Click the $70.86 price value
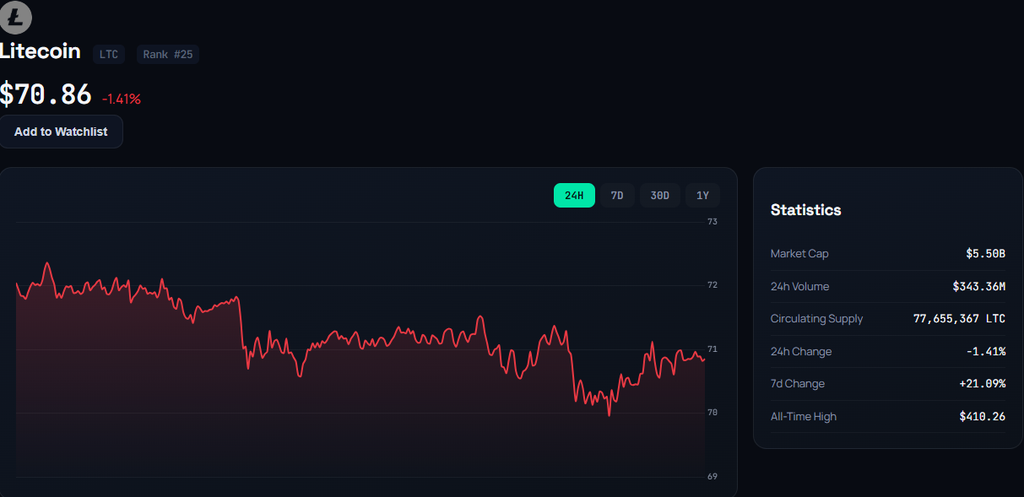This screenshot has height=497, width=1024. pos(45,95)
